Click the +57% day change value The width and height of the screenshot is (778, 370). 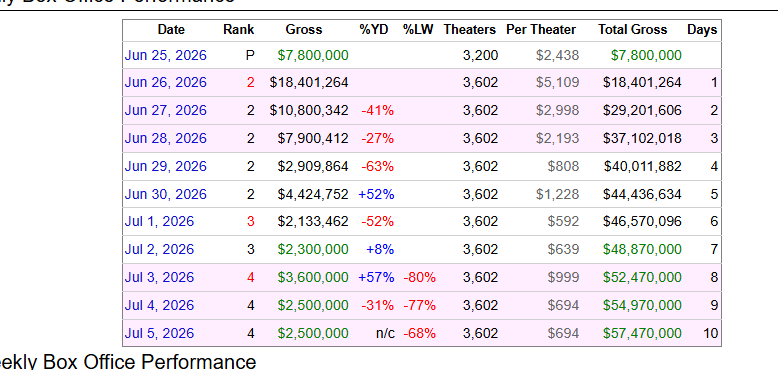[x=376, y=277]
